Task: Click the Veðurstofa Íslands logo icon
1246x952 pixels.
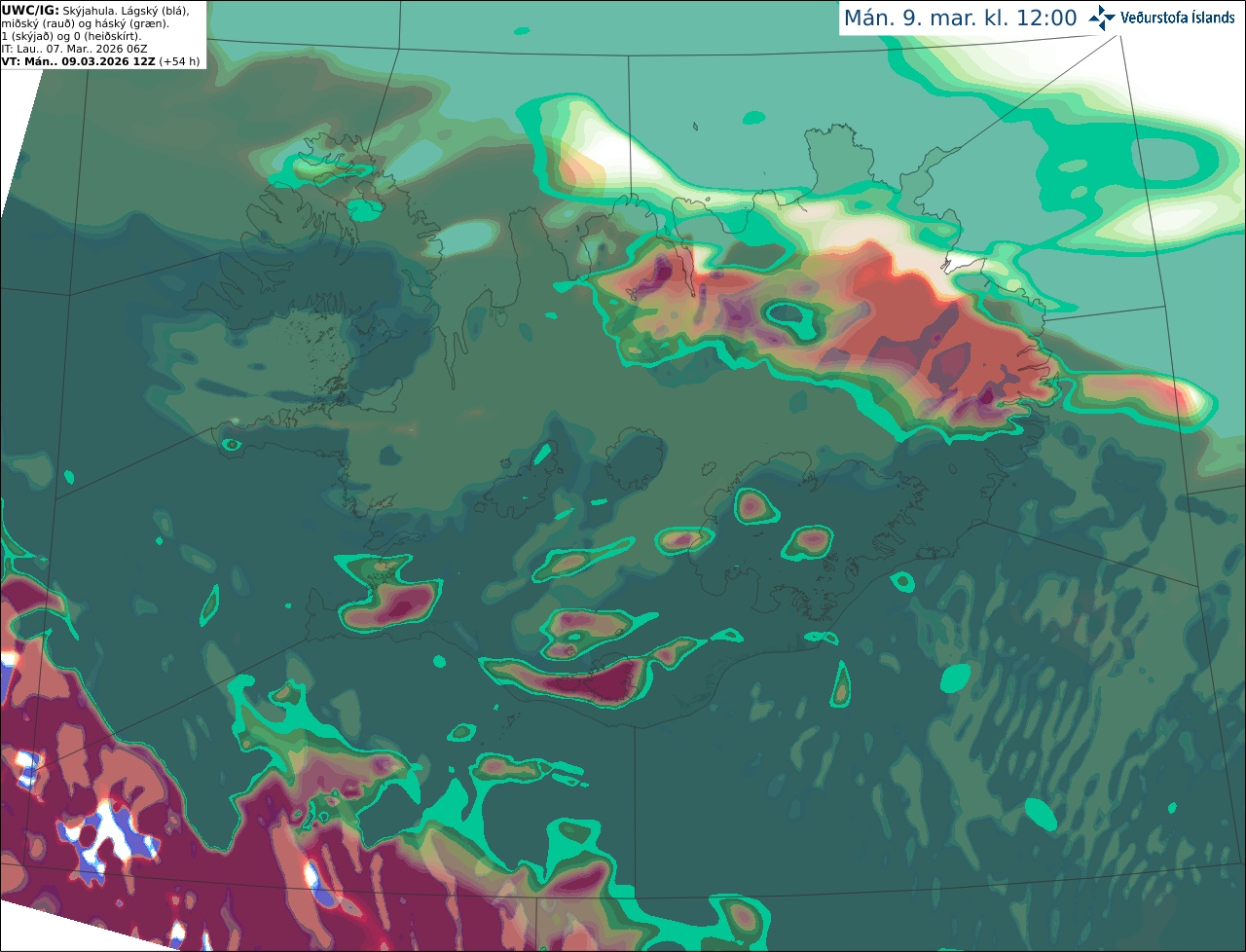Action: pyautogui.click(x=1102, y=18)
